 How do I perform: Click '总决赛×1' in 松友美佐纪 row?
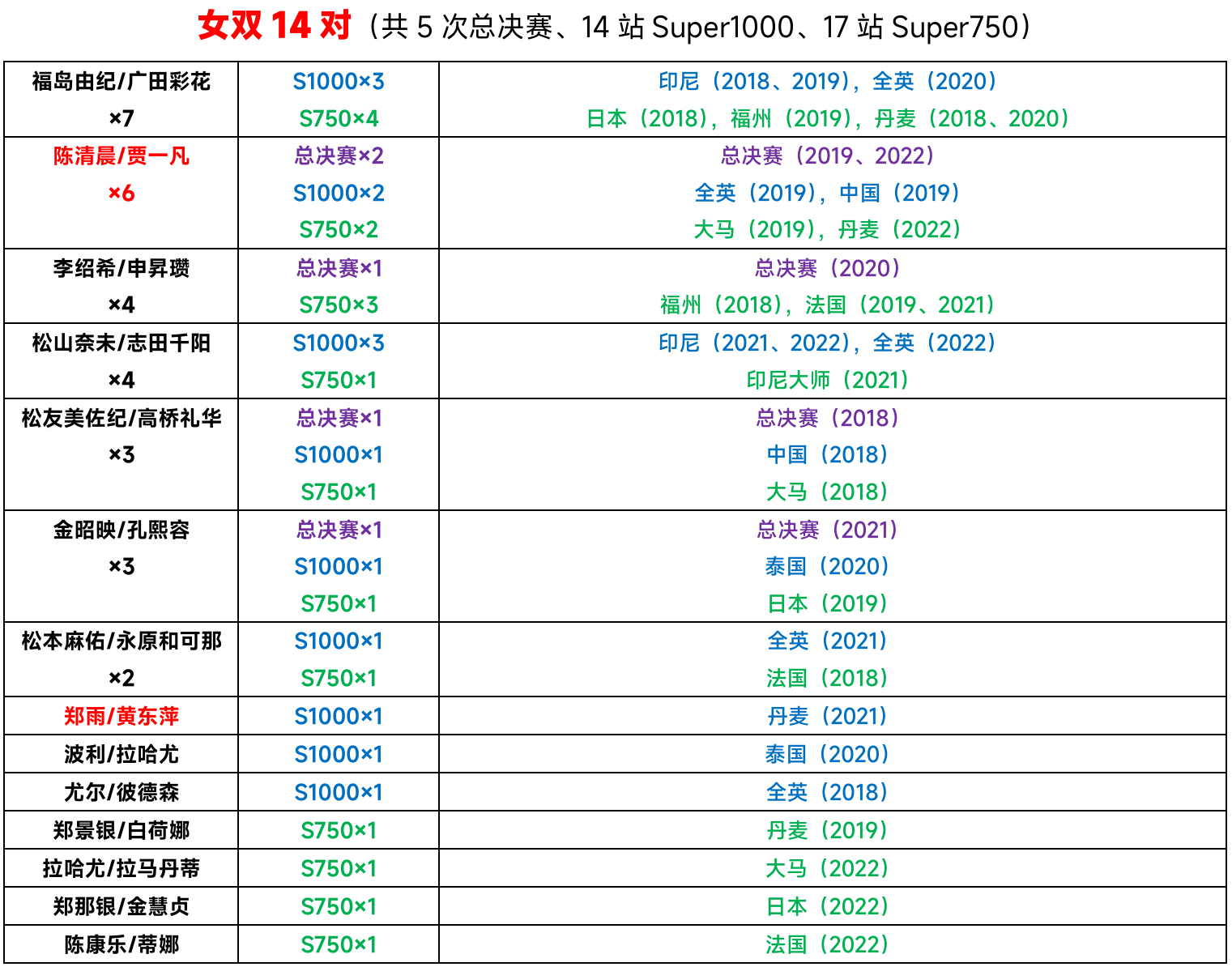point(339,418)
